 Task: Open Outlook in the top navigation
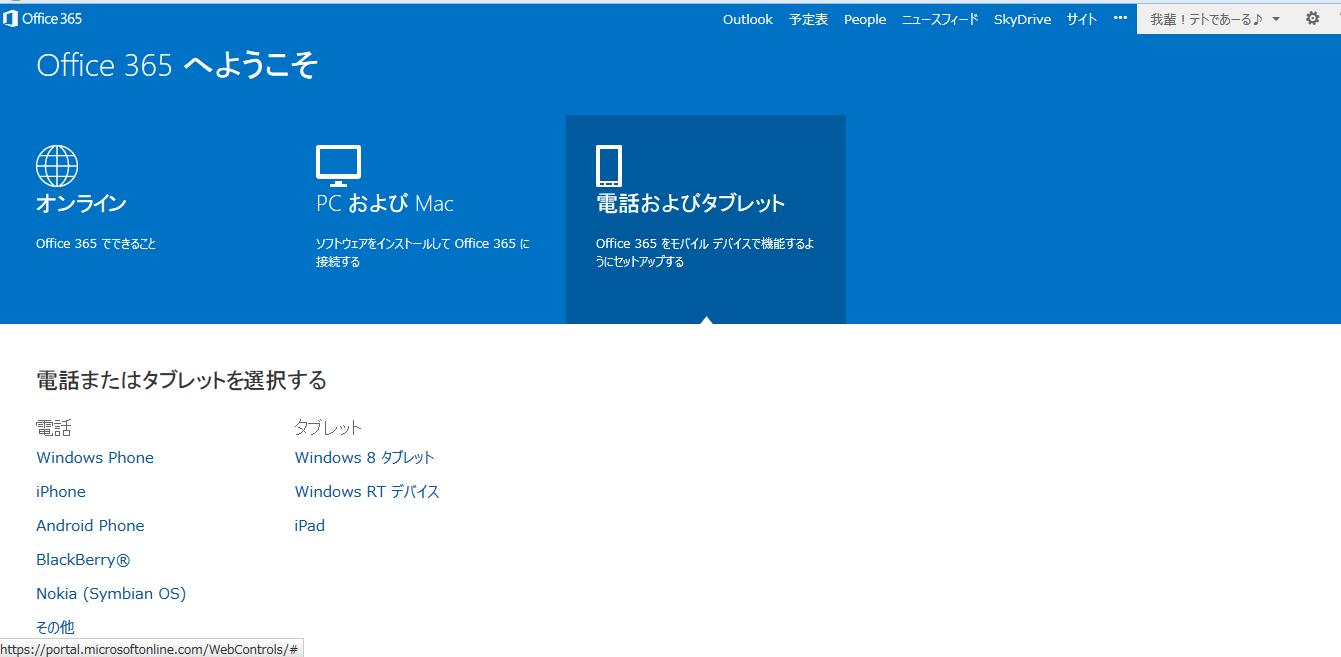click(x=748, y=19)
